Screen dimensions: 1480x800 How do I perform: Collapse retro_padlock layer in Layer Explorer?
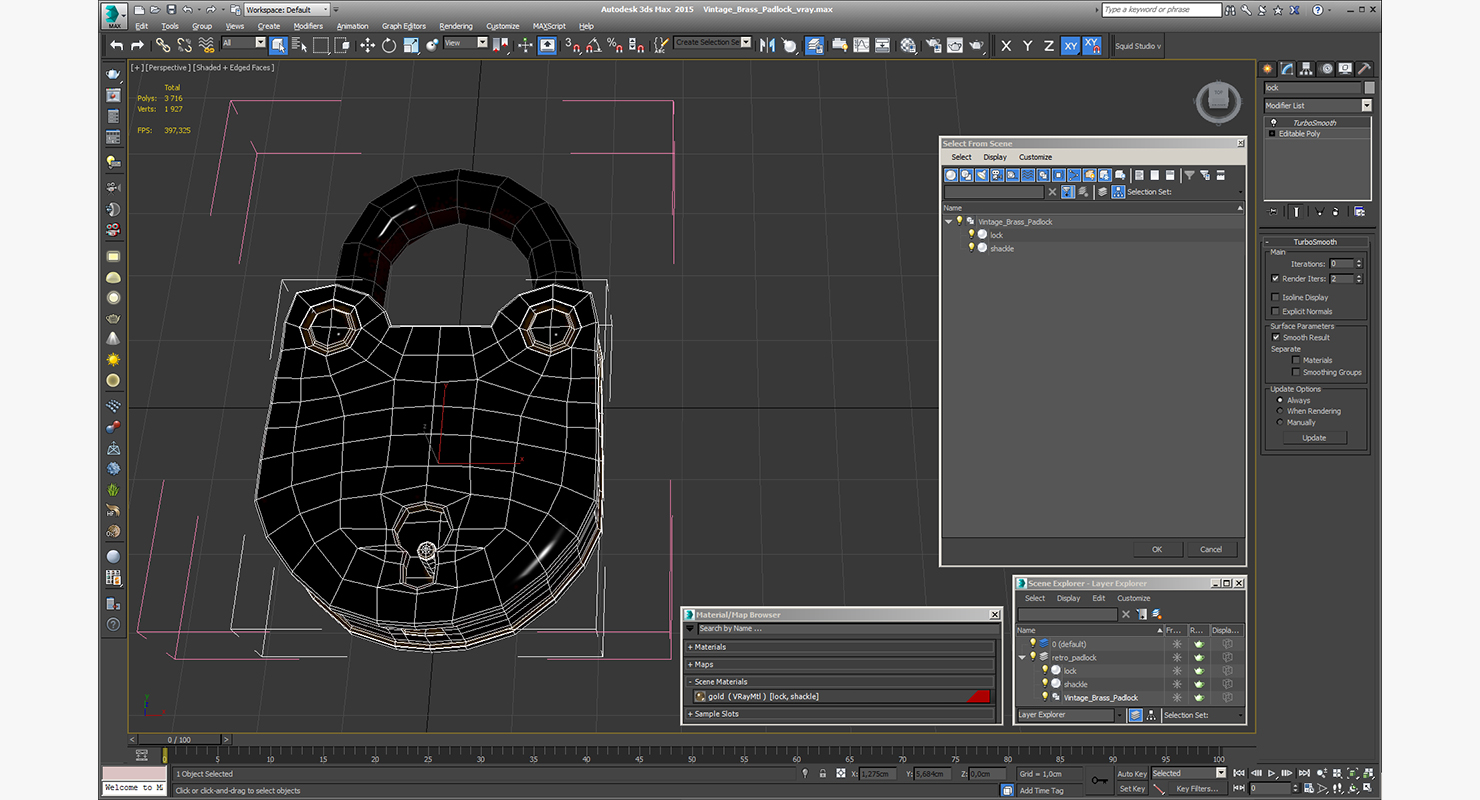click(1022, 657)
